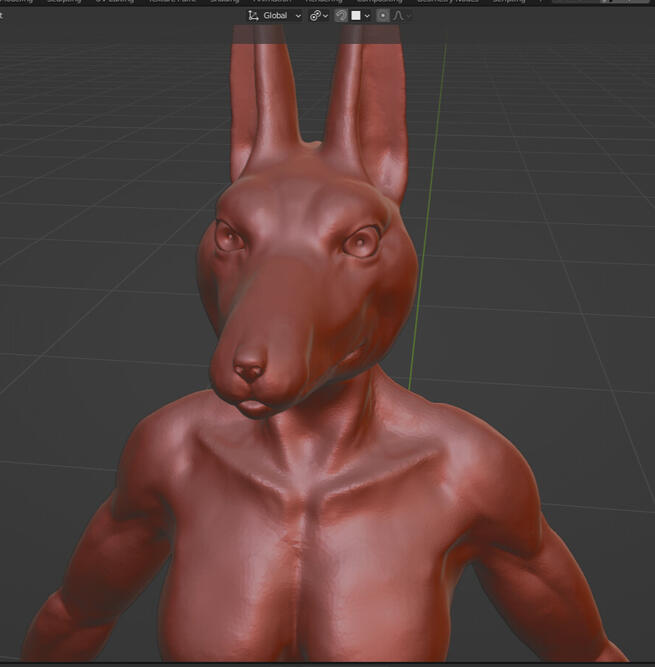Click the transform orientation axes icon
The height and width of the screenshot is (667, 655).
click(x=253, y=16)
